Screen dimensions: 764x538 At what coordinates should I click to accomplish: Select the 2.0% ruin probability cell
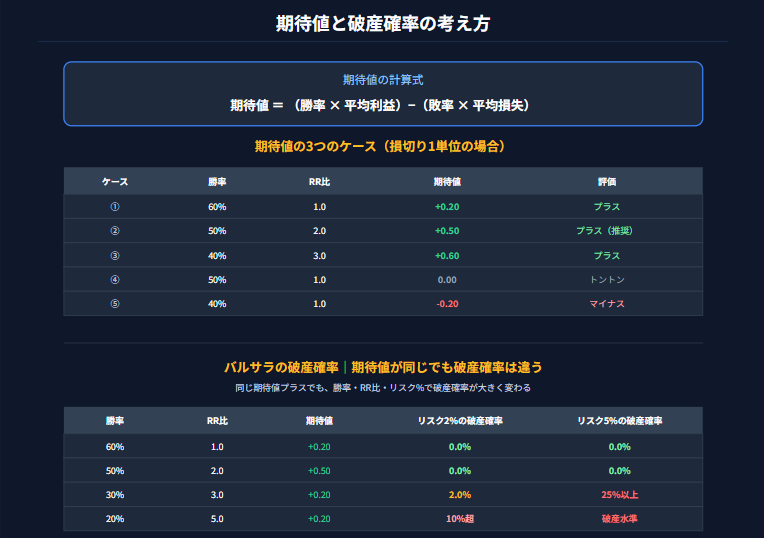459,495
